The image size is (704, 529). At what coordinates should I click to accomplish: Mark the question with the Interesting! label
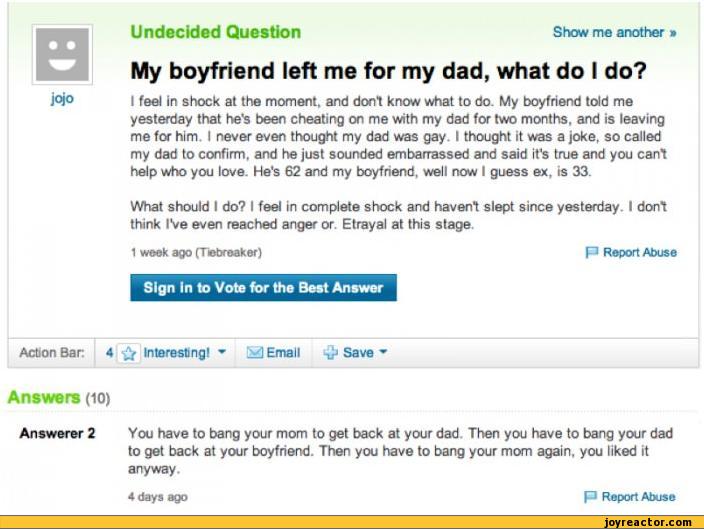click(177, 353)
